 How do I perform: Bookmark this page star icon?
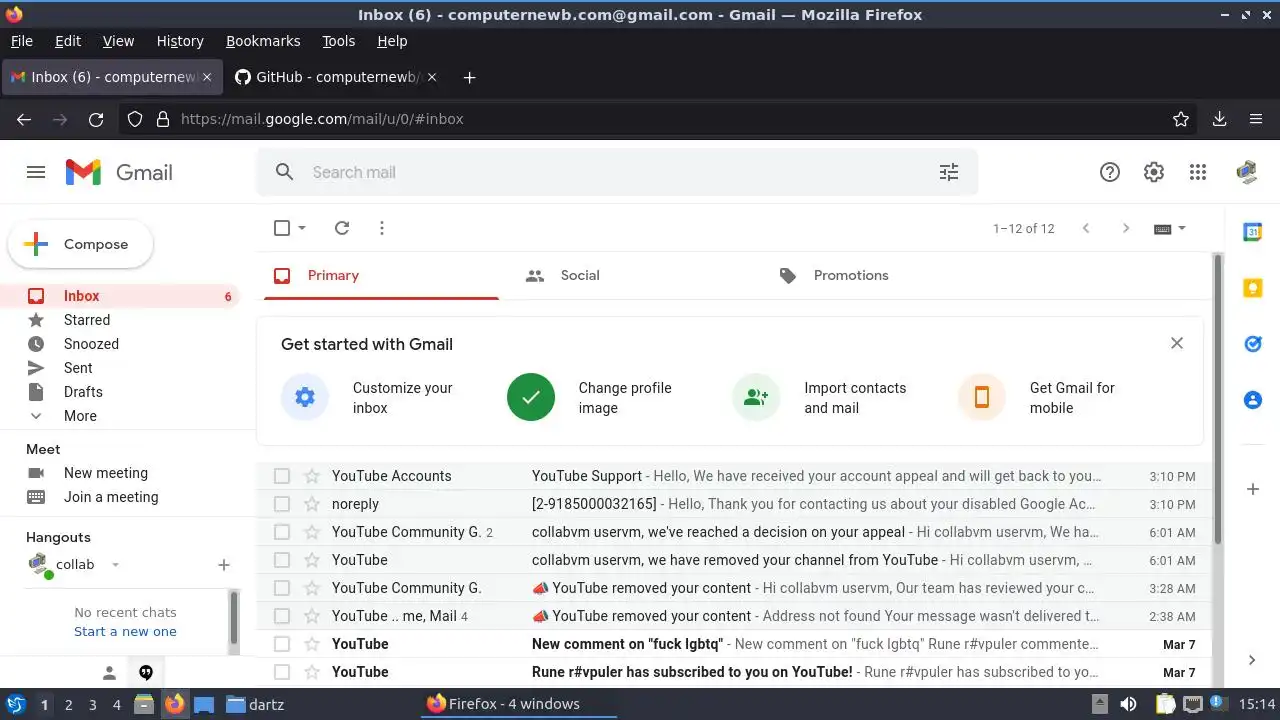click(x=1181, y=119)
